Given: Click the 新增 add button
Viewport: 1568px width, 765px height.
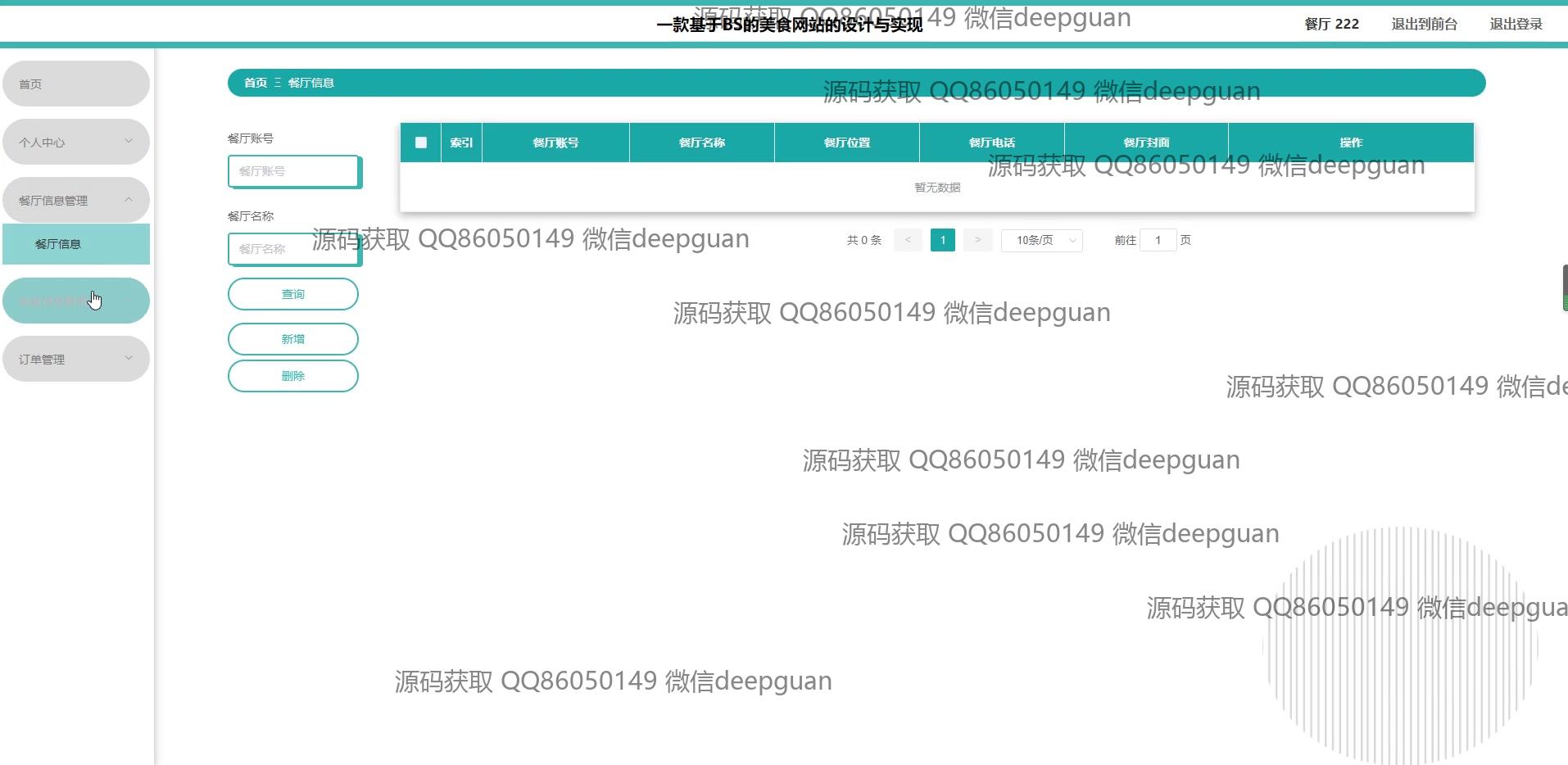Looking at the screenshot, I should click(x=293, y=339).
